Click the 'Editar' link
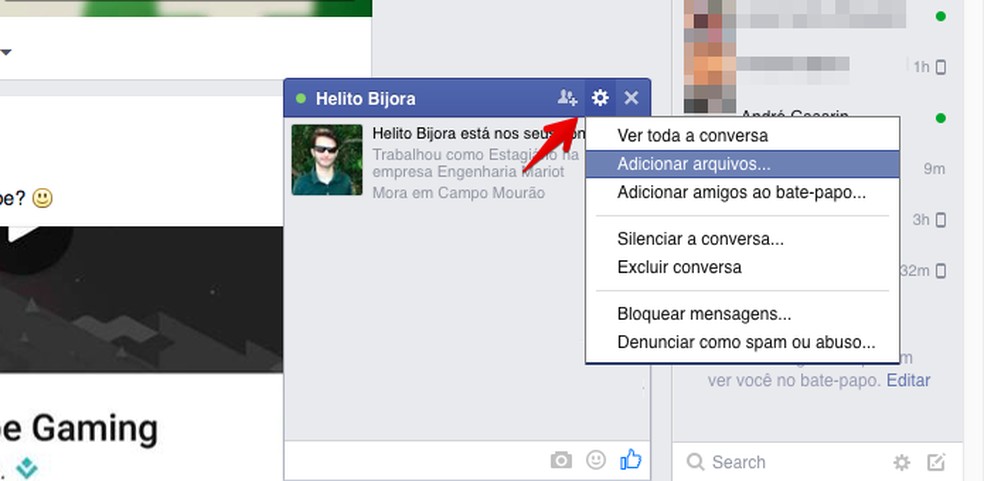Image resolution: width=984 pixels, height=481 pixels. (908, 381)
